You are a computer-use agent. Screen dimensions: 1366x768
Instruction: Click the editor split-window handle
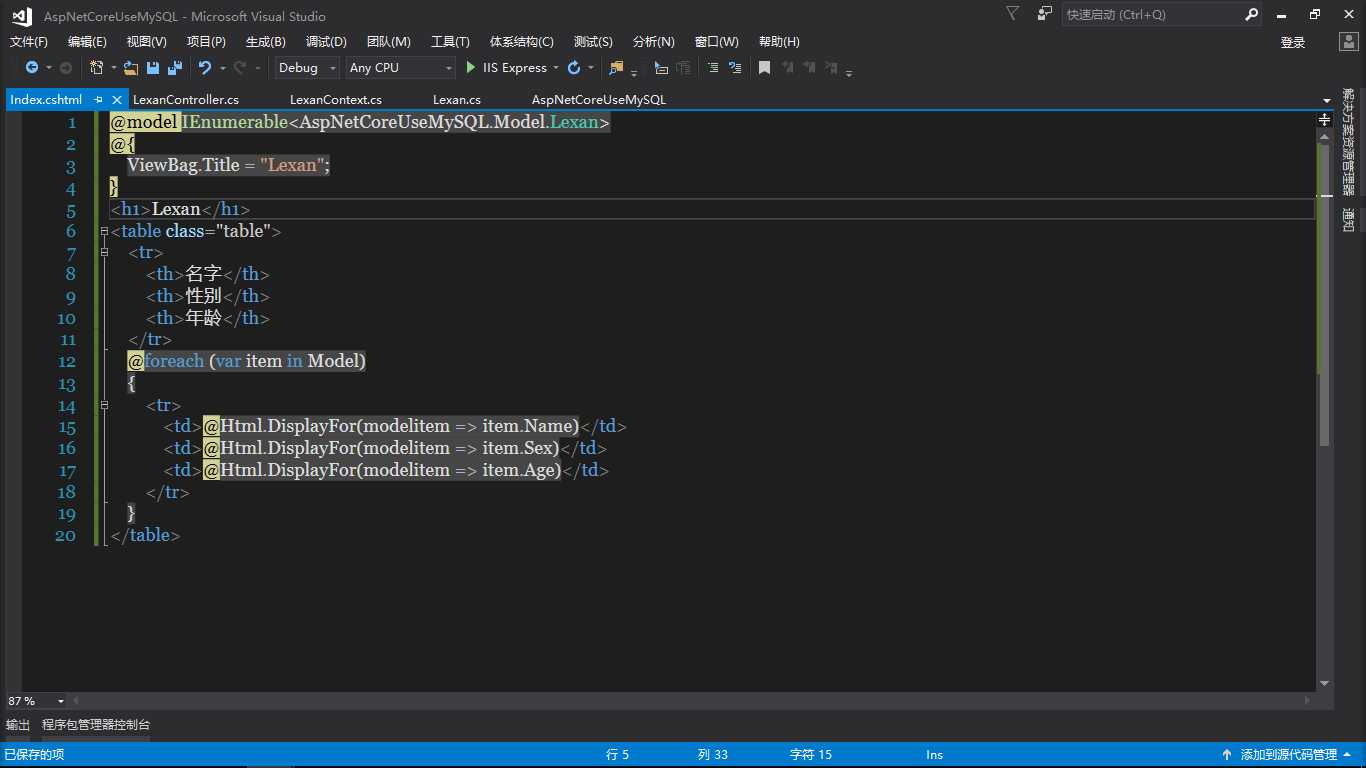coord(1324,118)
